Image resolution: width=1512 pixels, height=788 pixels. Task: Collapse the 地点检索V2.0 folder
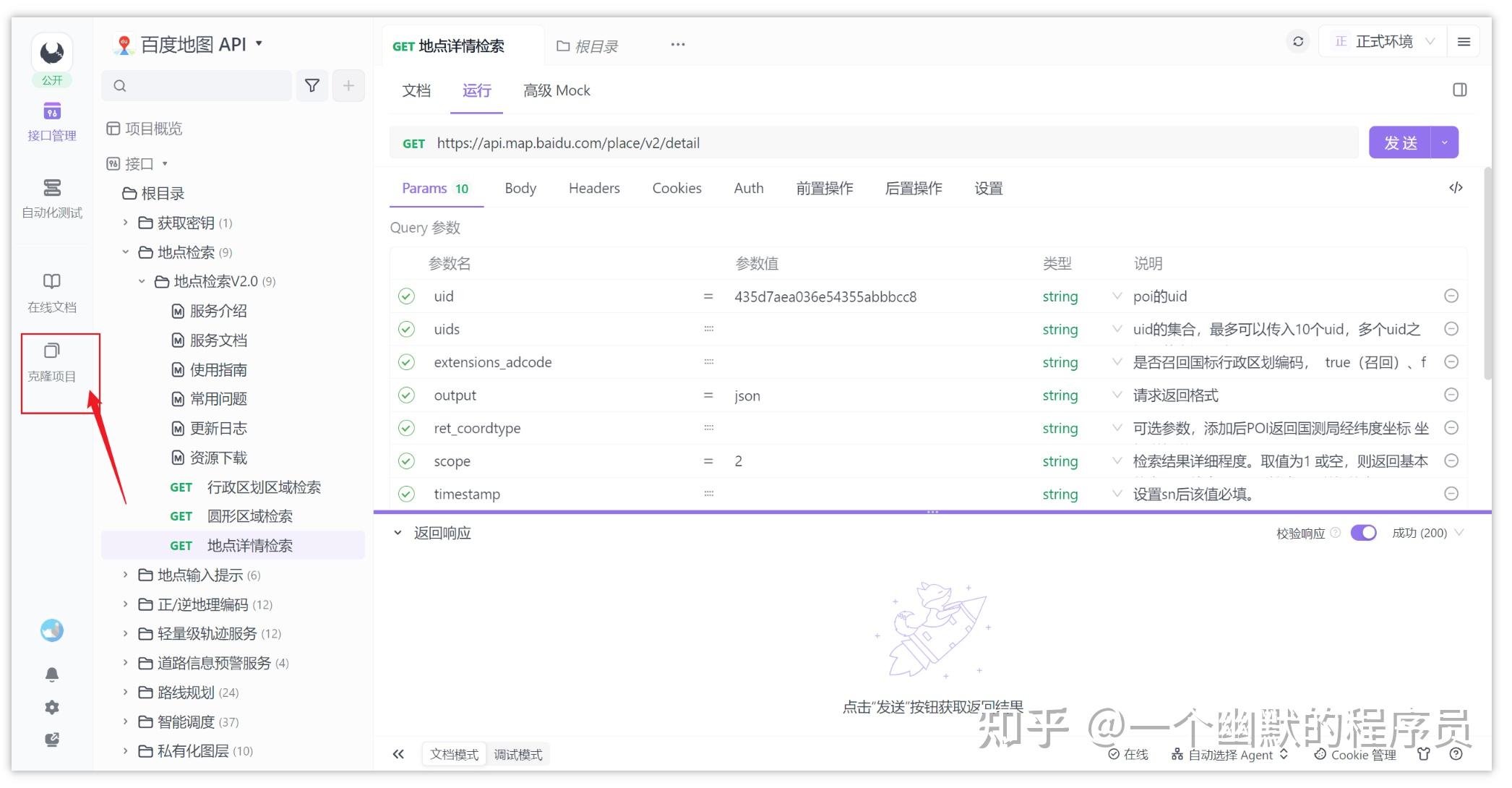pyautogui.click(x=142, y=281)
